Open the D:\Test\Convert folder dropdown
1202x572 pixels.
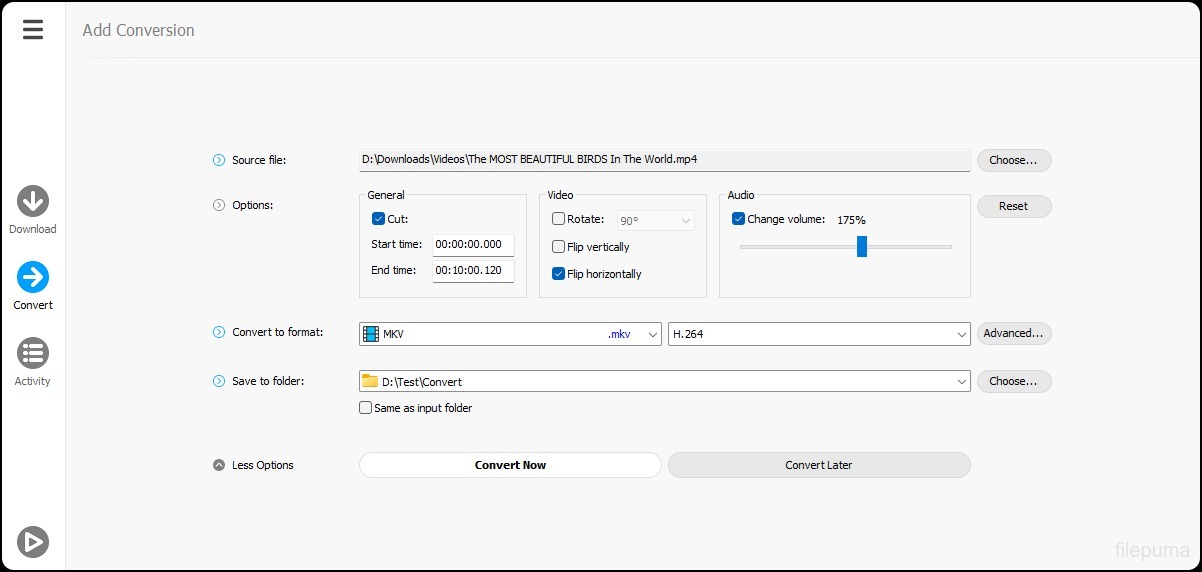pos(664,381)
